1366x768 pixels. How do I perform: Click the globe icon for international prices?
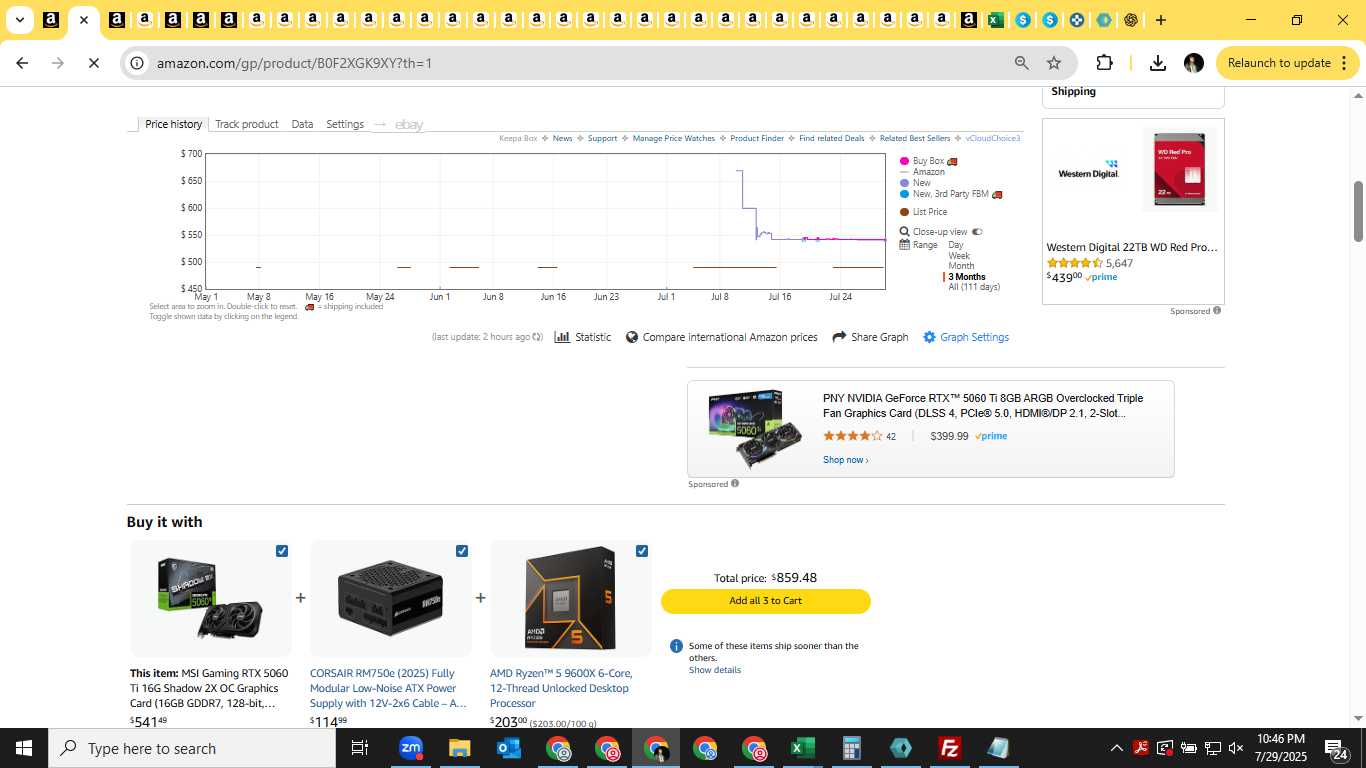click(632, 337)
